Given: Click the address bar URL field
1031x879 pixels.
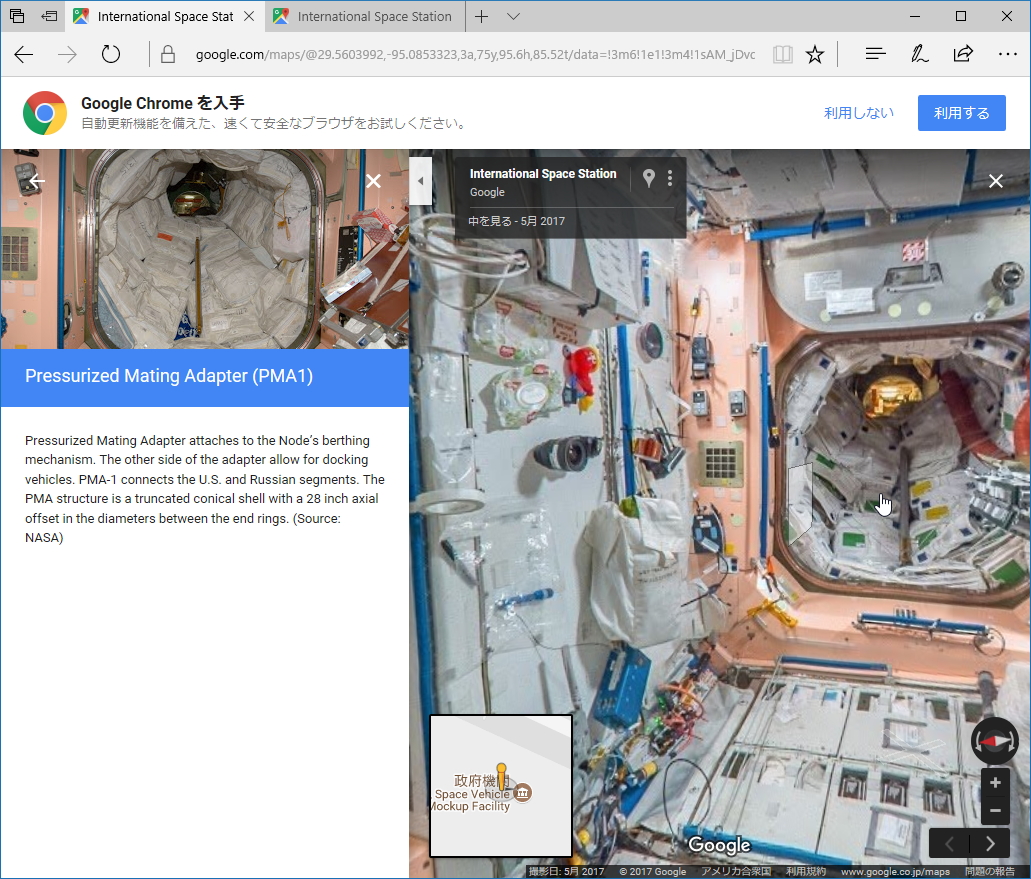Looking at the screenshot, I should coord(475,55).
